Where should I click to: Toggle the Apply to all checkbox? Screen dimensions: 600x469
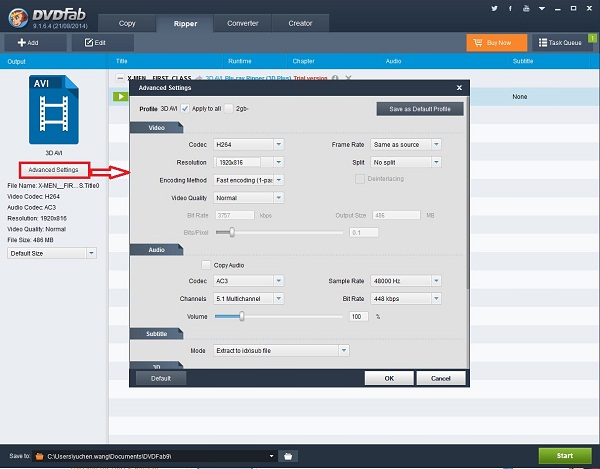(x=185, y=109)
